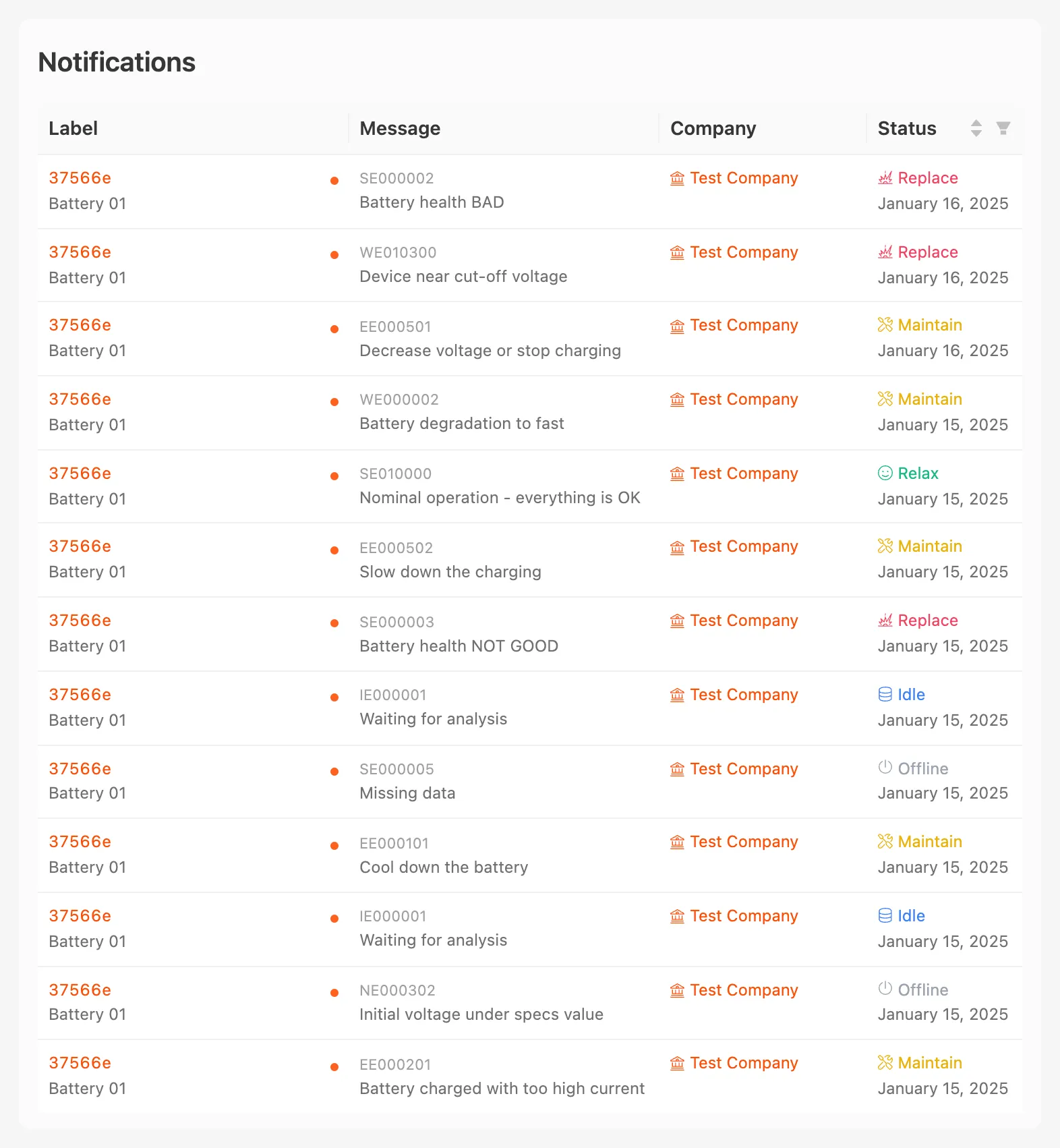Click the Label column header
Screen dimensions: 1060x1148
tap(73, 128)
